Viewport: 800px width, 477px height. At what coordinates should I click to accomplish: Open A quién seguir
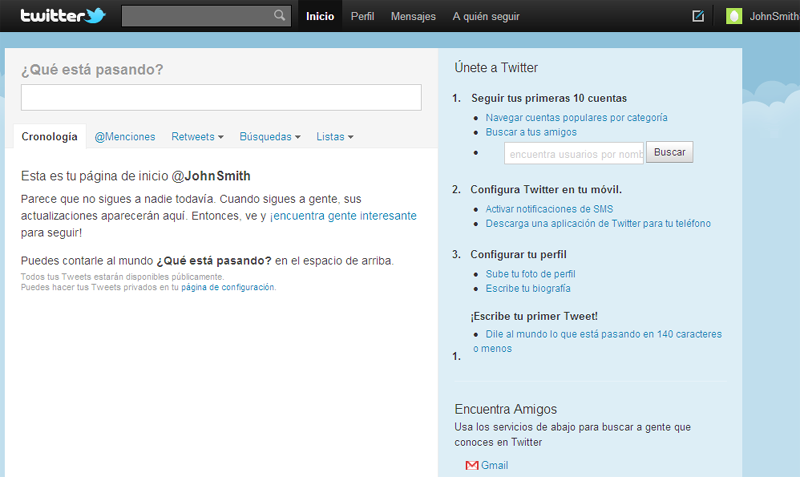(486, 16)
